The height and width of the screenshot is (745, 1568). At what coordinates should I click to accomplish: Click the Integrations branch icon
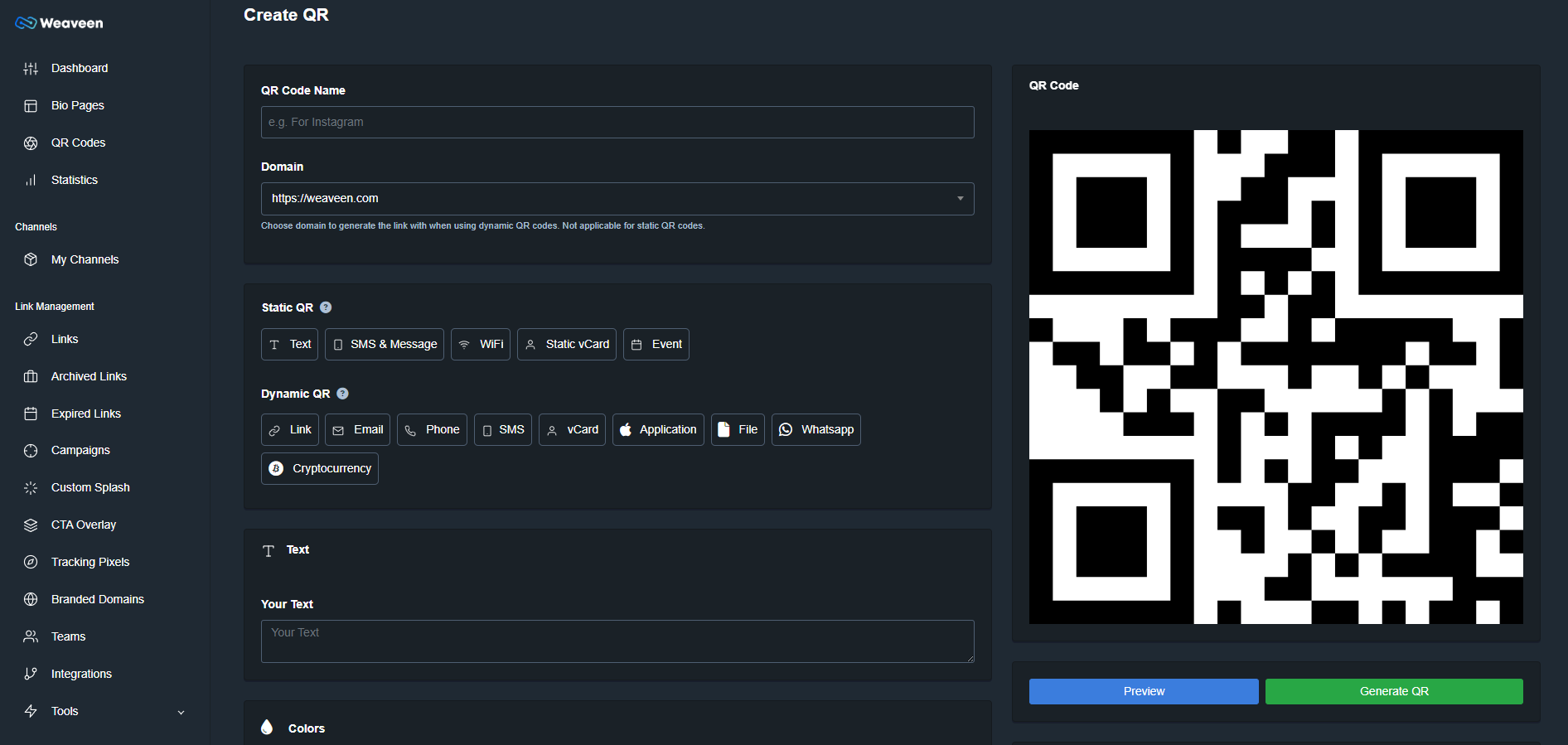coord(31,674)
